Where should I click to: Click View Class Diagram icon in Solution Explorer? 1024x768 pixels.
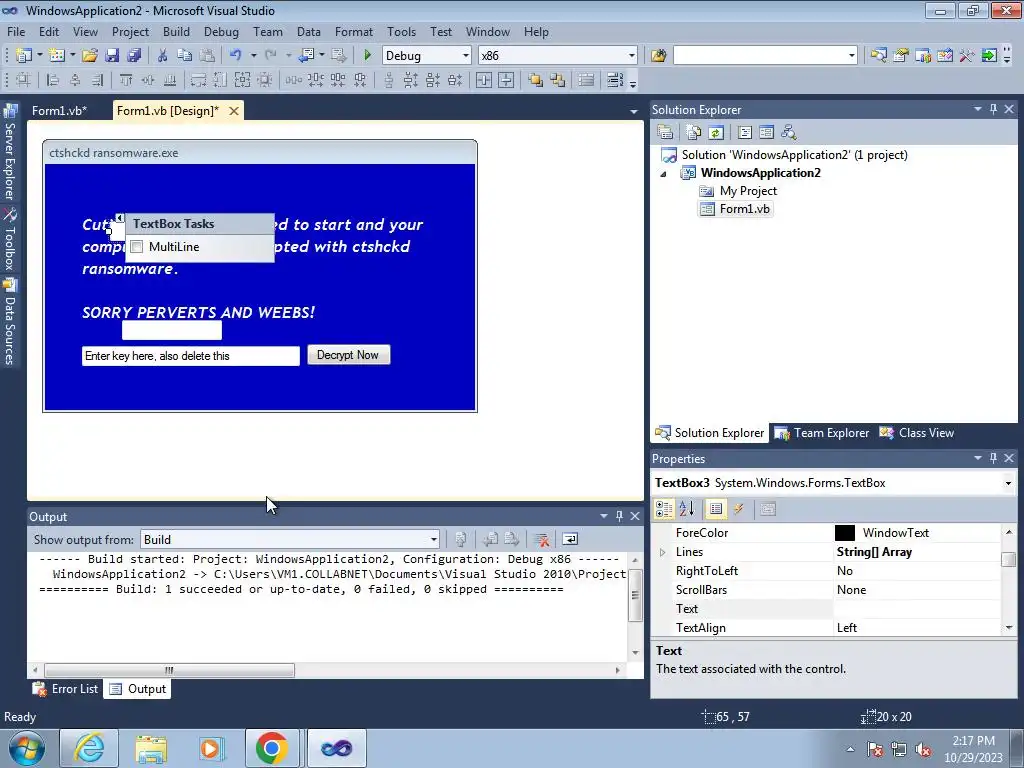(x=789, y=133)
